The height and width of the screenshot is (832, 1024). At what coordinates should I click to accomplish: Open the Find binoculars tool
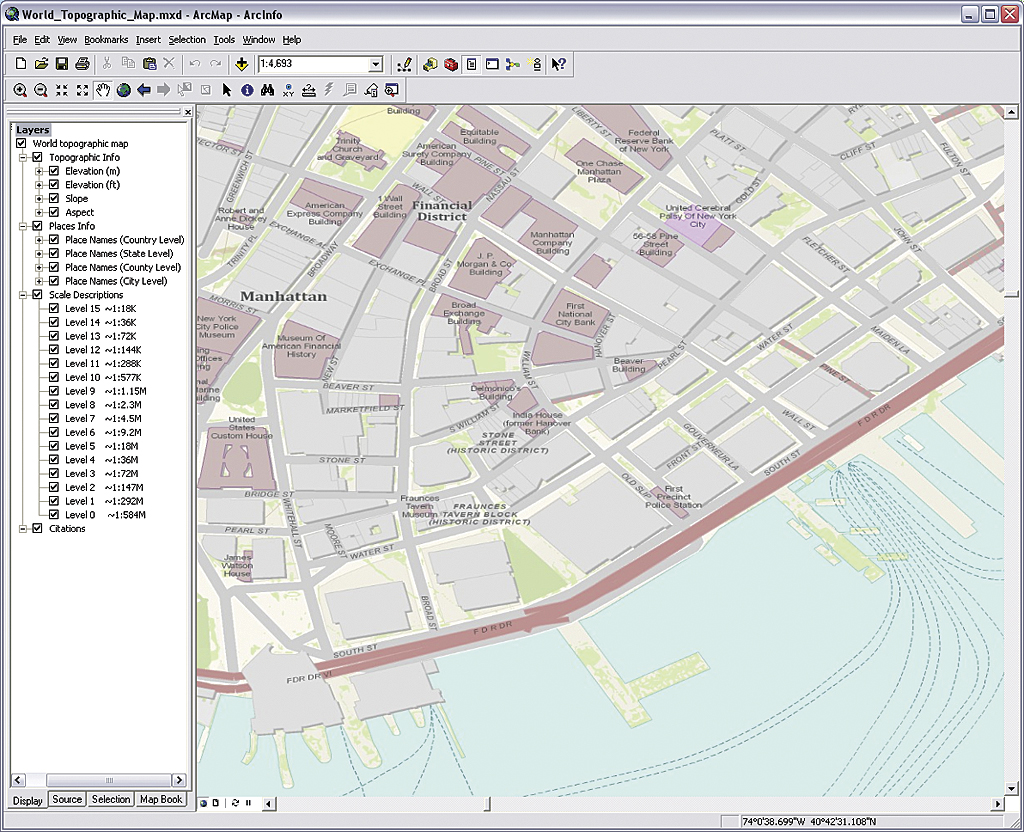pos(268,90)
